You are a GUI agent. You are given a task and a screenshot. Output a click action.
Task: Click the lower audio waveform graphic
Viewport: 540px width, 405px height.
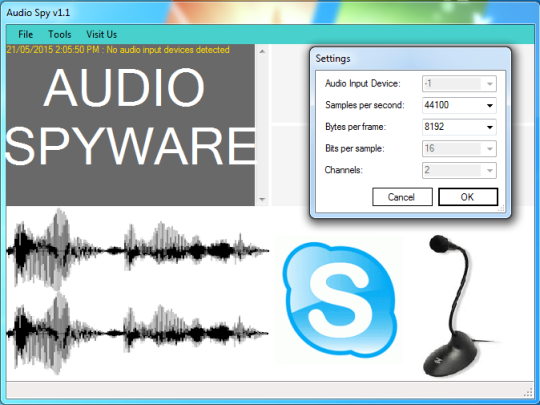point(137,333)
